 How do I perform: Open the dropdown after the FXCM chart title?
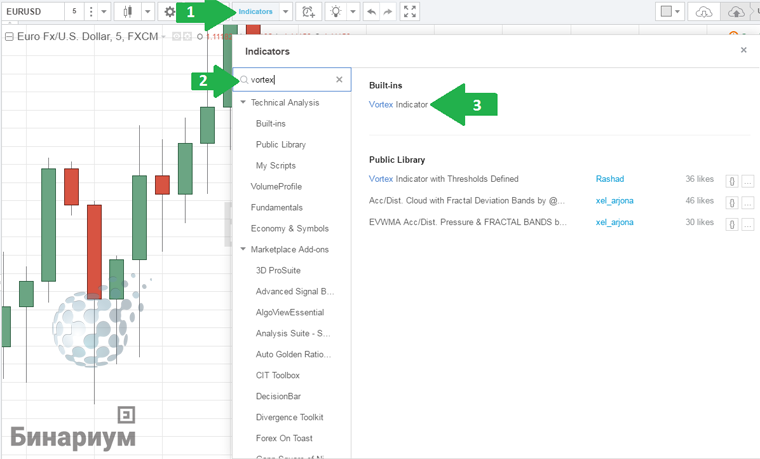click(163, 37)
